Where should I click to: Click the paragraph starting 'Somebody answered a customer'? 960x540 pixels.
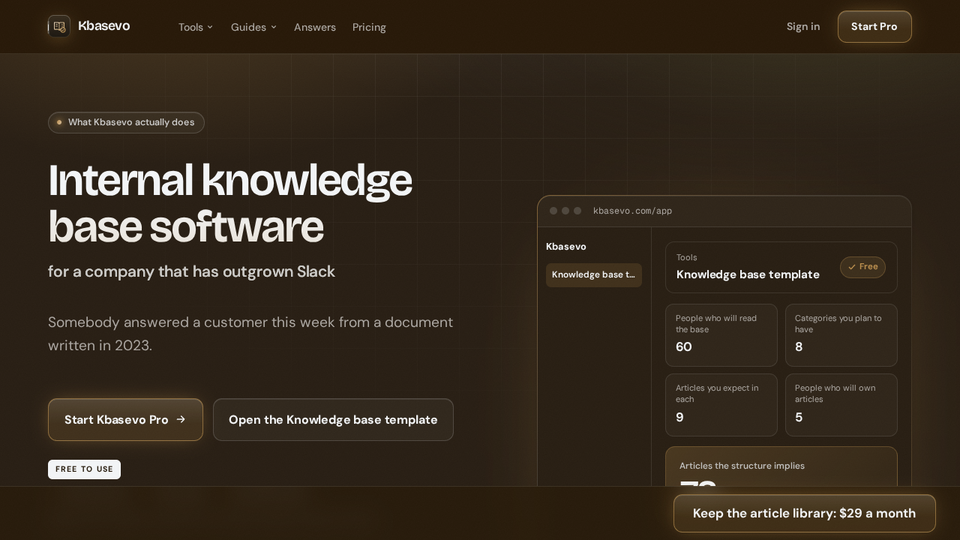250,334
